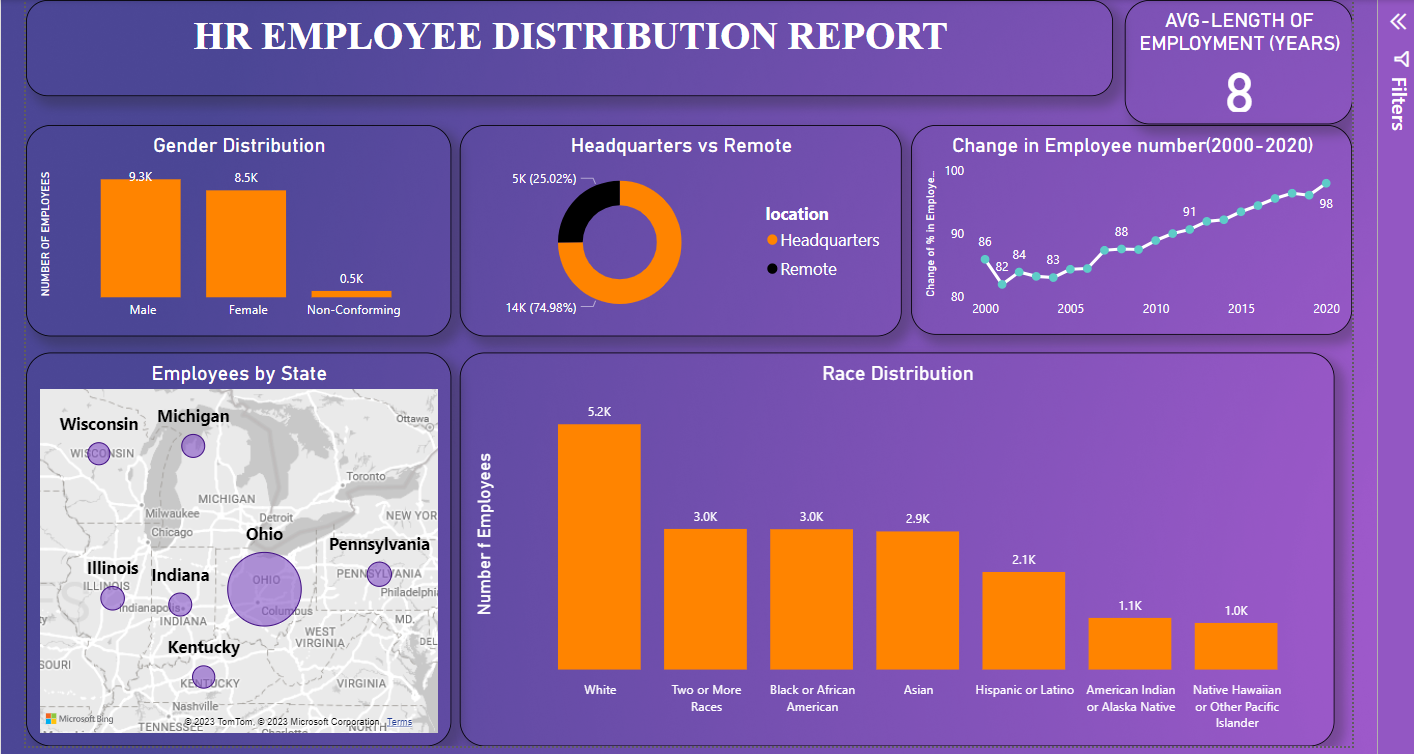Viewport: 1414px width, 754px height.
Task: Open the Terms link on the map
Action: pyautogui.click(x=399, y=721)
